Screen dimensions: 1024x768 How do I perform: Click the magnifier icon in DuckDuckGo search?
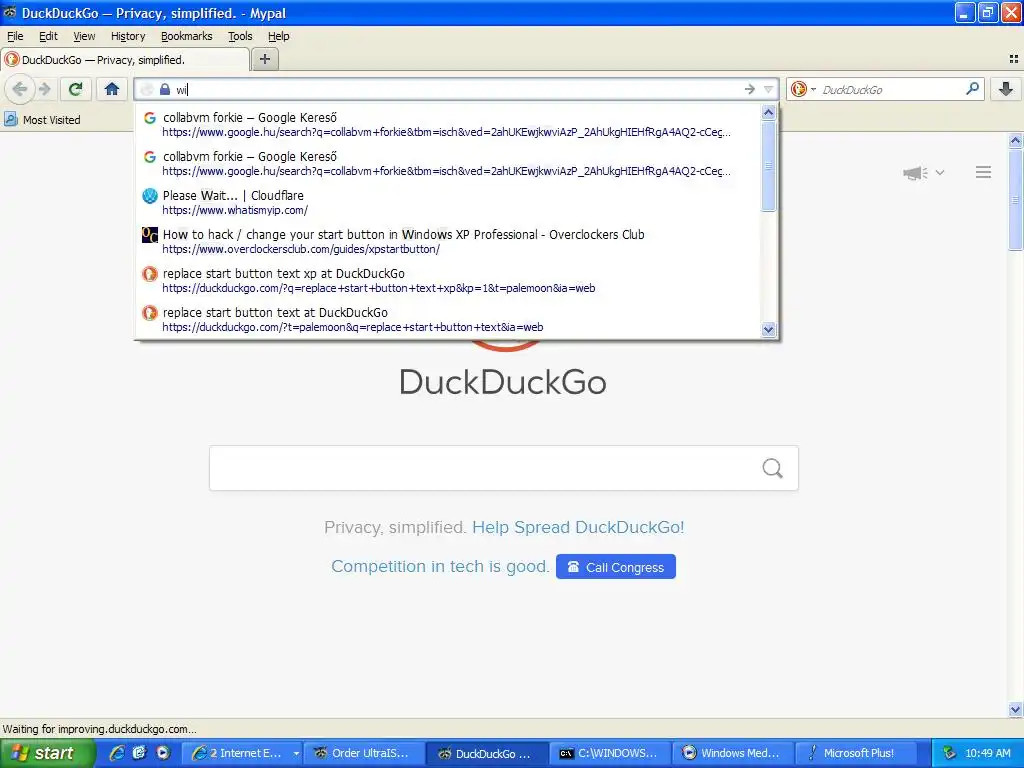(x=773, y=468)
